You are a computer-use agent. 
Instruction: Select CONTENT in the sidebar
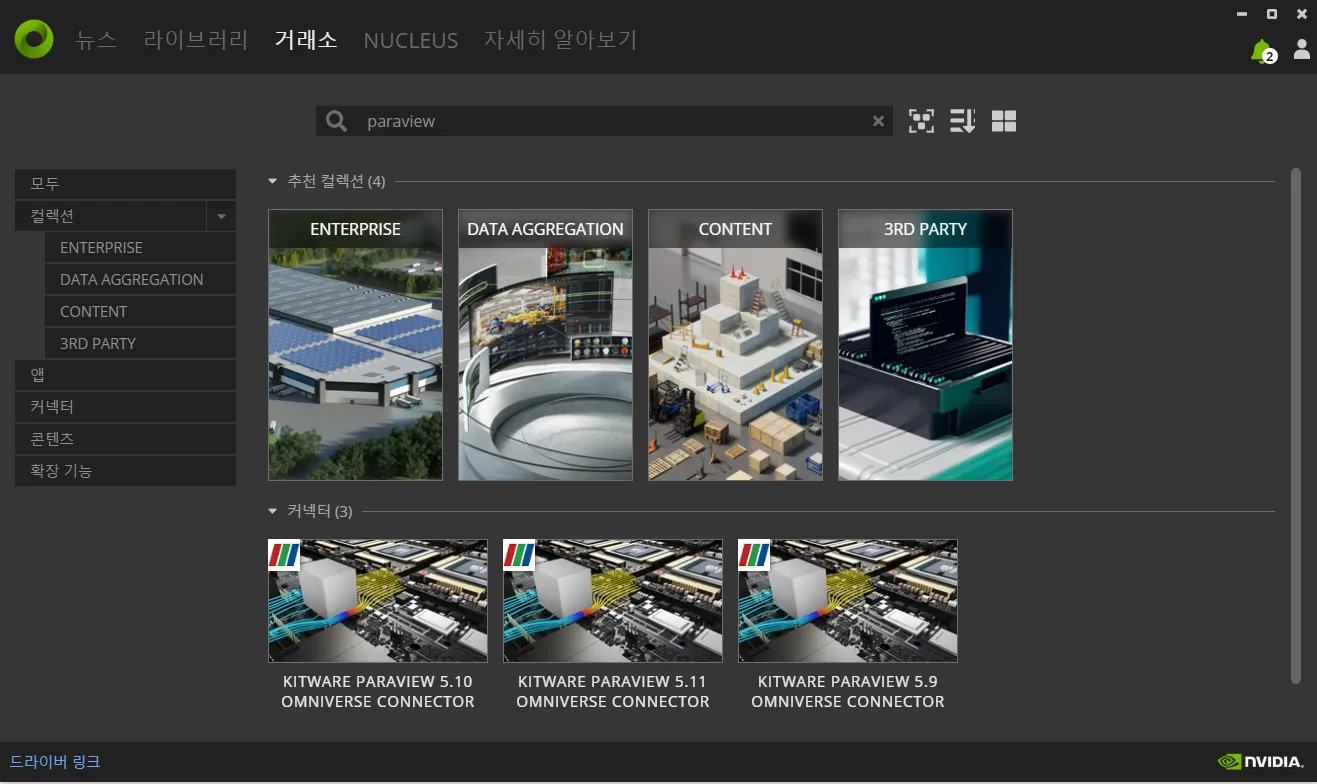point(140,311)
